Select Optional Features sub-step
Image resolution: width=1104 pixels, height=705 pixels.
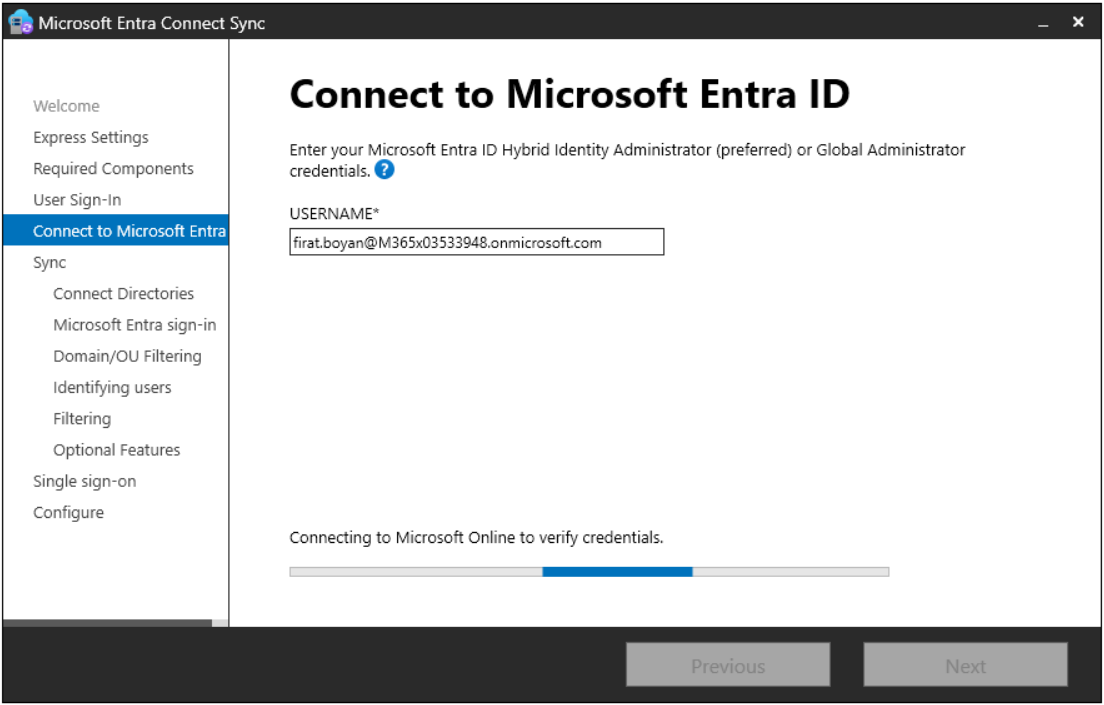pos(117,450)
